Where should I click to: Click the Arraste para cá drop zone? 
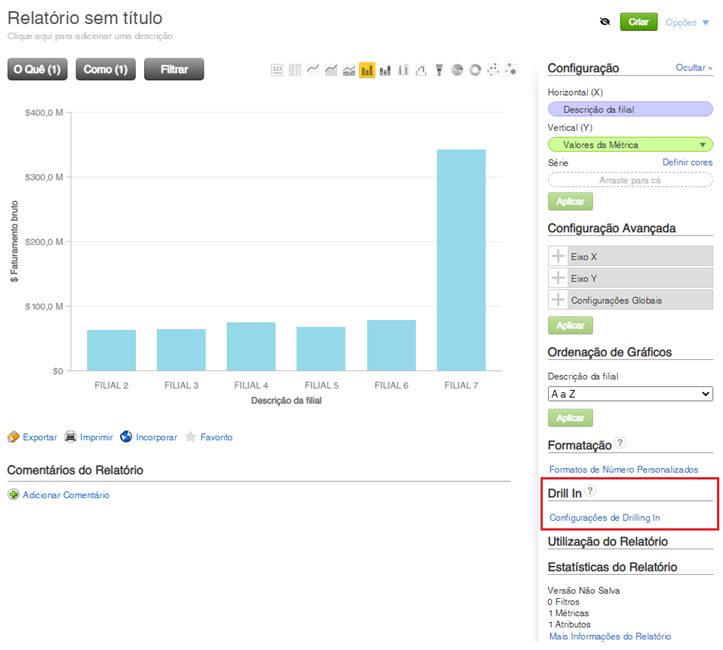click(x=630, y=180)
